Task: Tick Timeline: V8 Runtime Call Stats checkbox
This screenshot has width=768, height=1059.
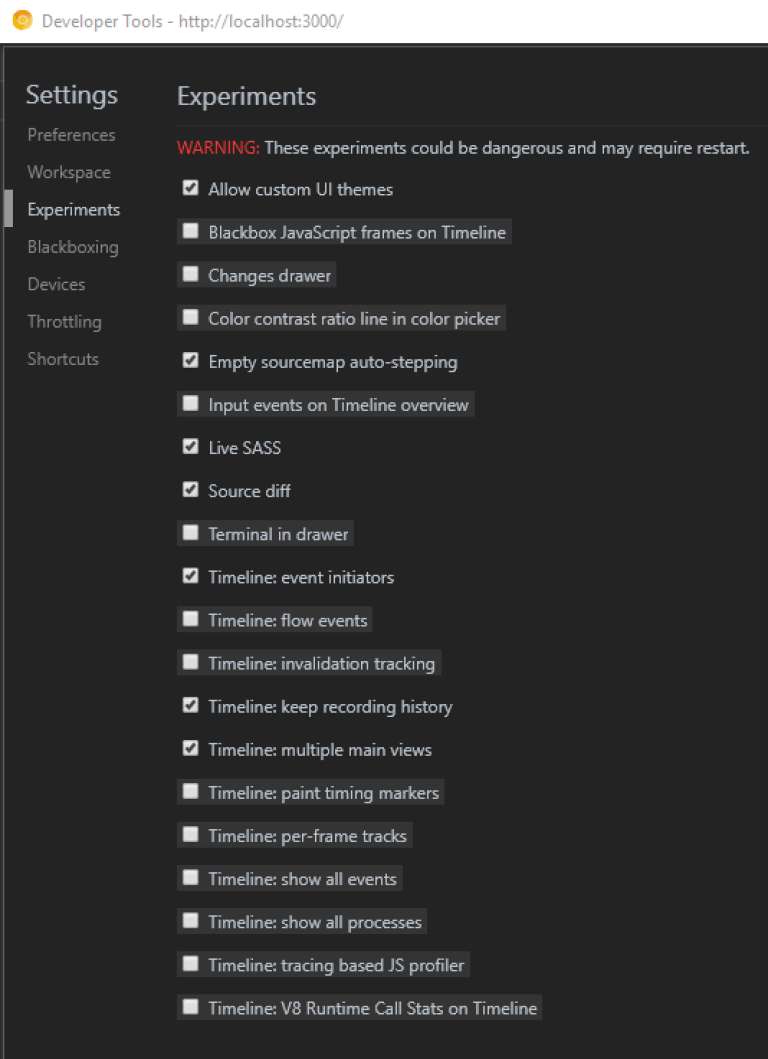Action: click(x=191, y=1007)
